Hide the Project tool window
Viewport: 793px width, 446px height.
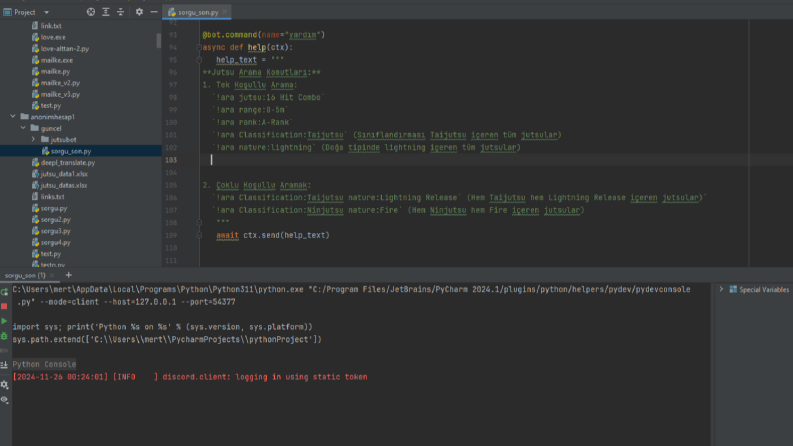pos(154,12)
